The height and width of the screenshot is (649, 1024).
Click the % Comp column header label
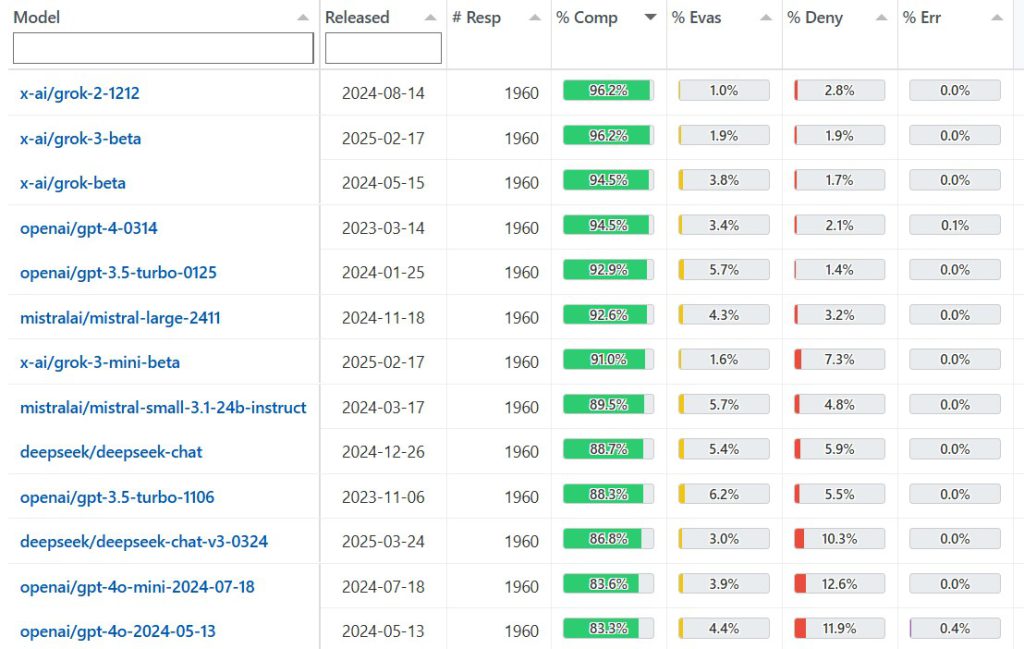[587, 18]
